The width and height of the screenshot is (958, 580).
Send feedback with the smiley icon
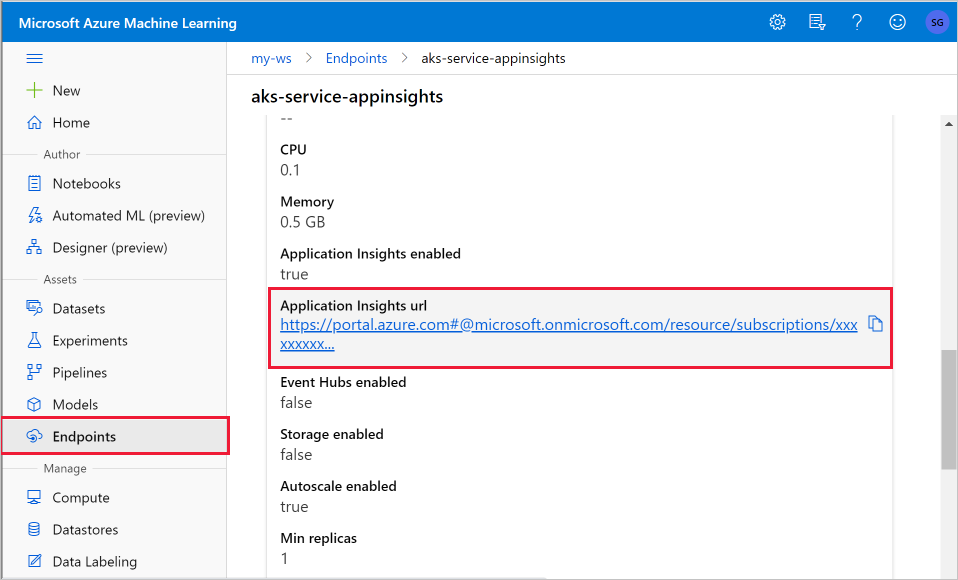point(897,21)
